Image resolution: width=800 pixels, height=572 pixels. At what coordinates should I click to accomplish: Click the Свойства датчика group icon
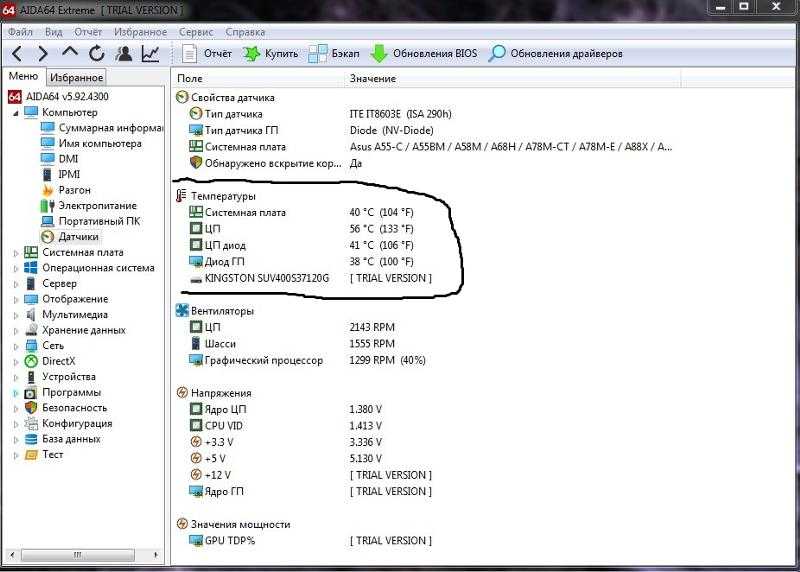point(182,97)
